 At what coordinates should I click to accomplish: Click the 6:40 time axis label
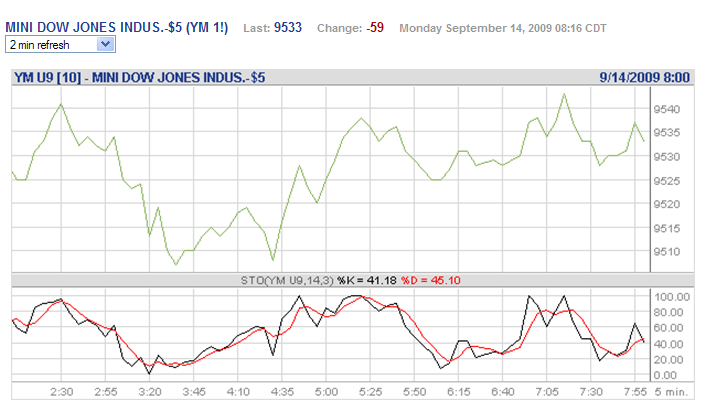click(503, 392)
